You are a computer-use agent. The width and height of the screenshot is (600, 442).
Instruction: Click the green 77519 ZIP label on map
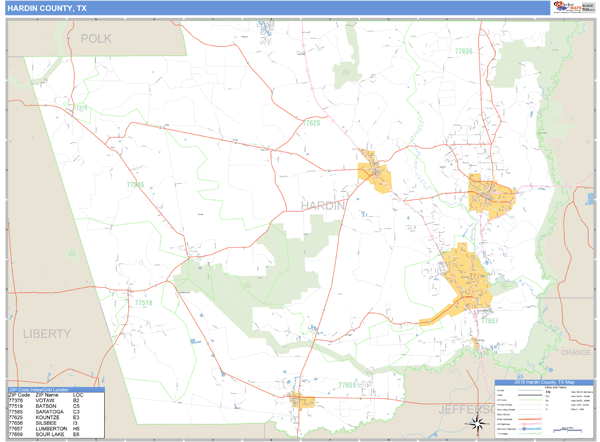[x=143, y=303]
